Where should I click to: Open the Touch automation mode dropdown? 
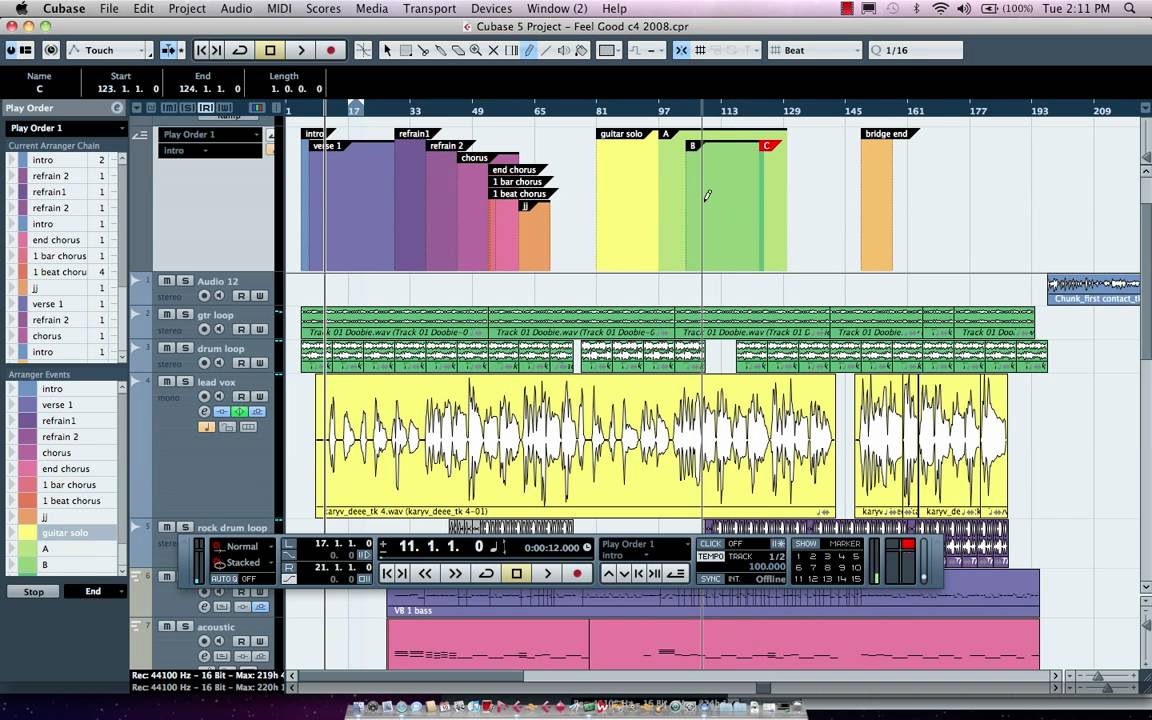109,50
